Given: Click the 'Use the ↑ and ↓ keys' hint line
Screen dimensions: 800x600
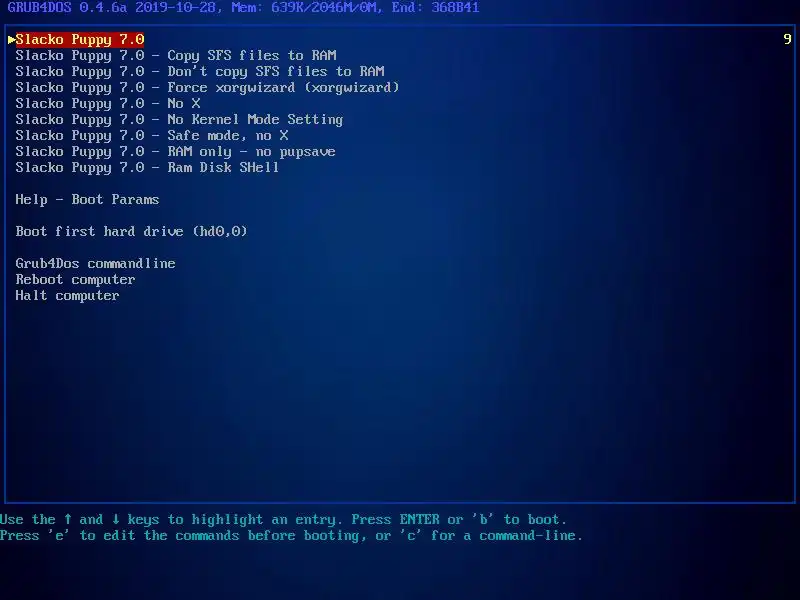Looking at the screenshot, I should 283,519.
